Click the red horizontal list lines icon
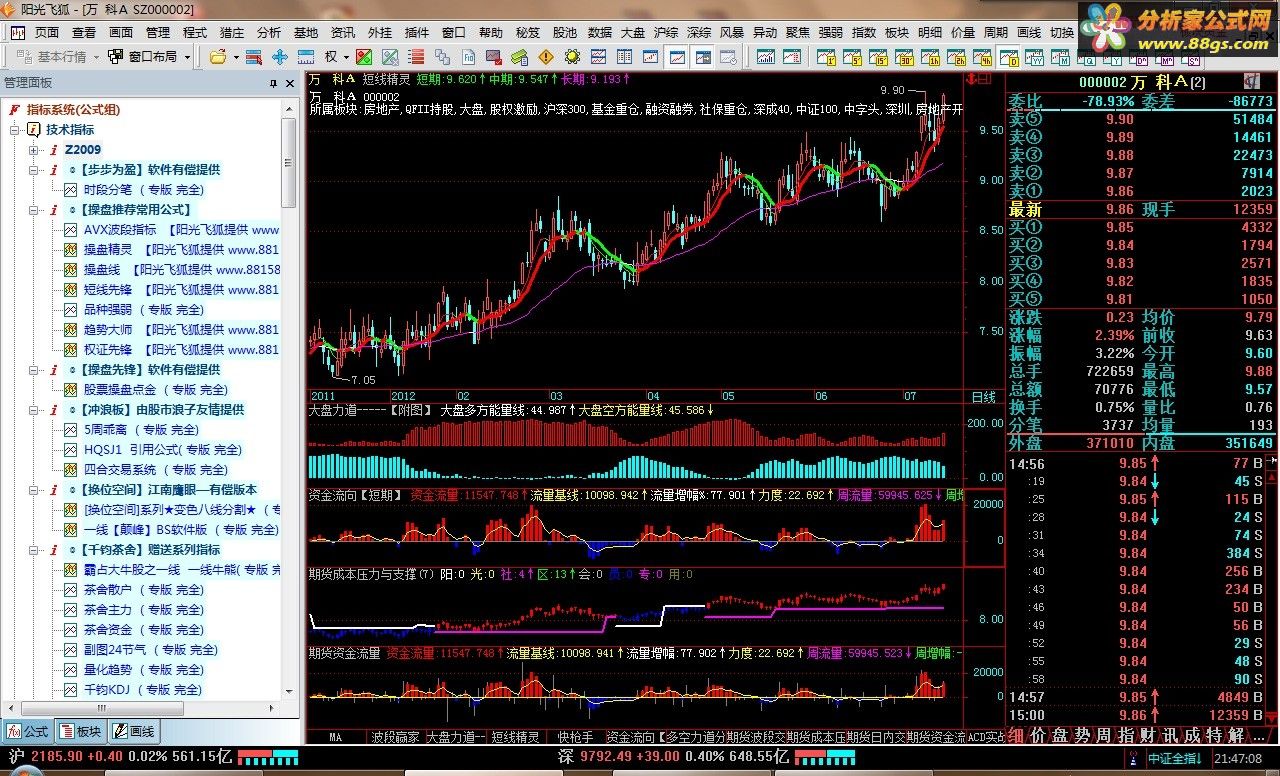Viewport: 1280px width, 776px height. (x=416, y=57)
